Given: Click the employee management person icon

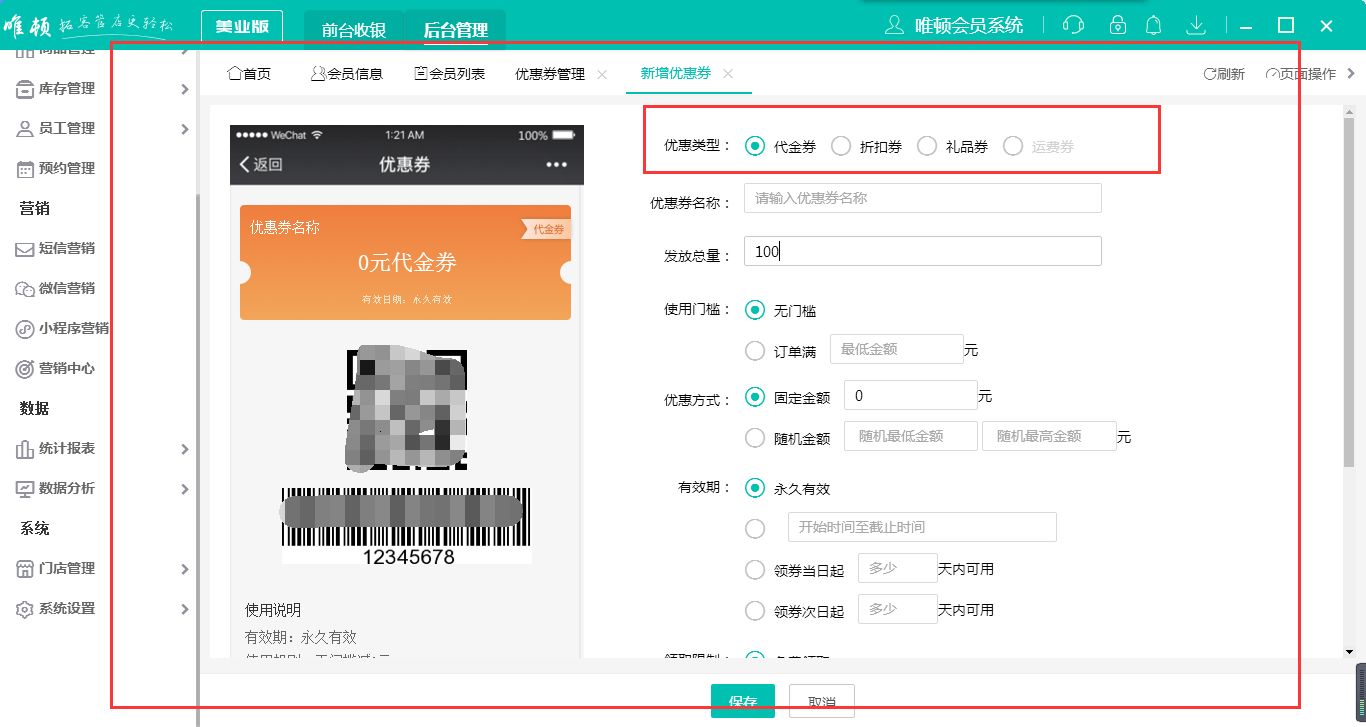Looking at the screenshot, I should [25, 129].
